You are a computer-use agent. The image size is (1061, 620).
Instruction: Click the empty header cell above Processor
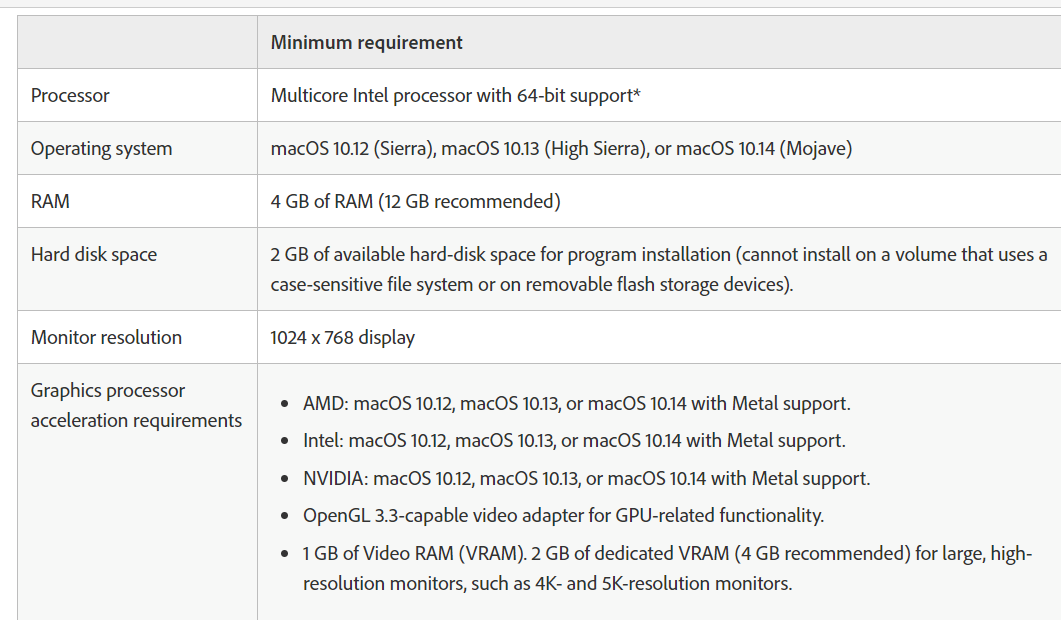pos(137,42)
